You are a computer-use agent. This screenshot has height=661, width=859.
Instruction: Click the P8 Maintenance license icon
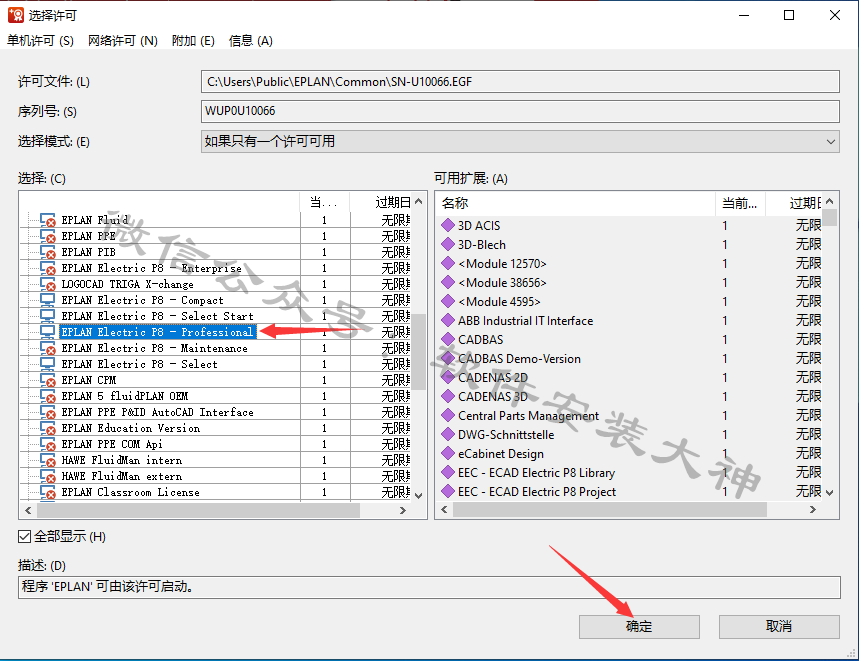point(48,348)
